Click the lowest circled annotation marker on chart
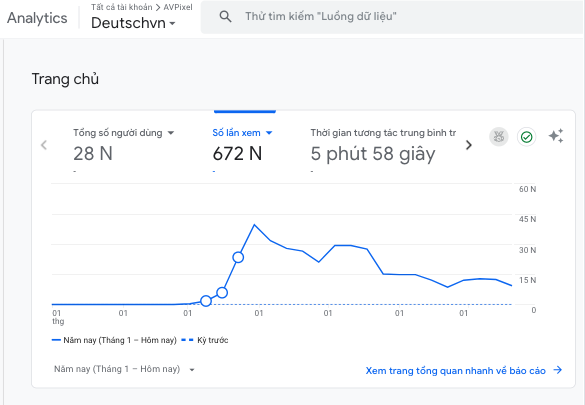Screen dimensions: 585x405 tap(206, 301)
